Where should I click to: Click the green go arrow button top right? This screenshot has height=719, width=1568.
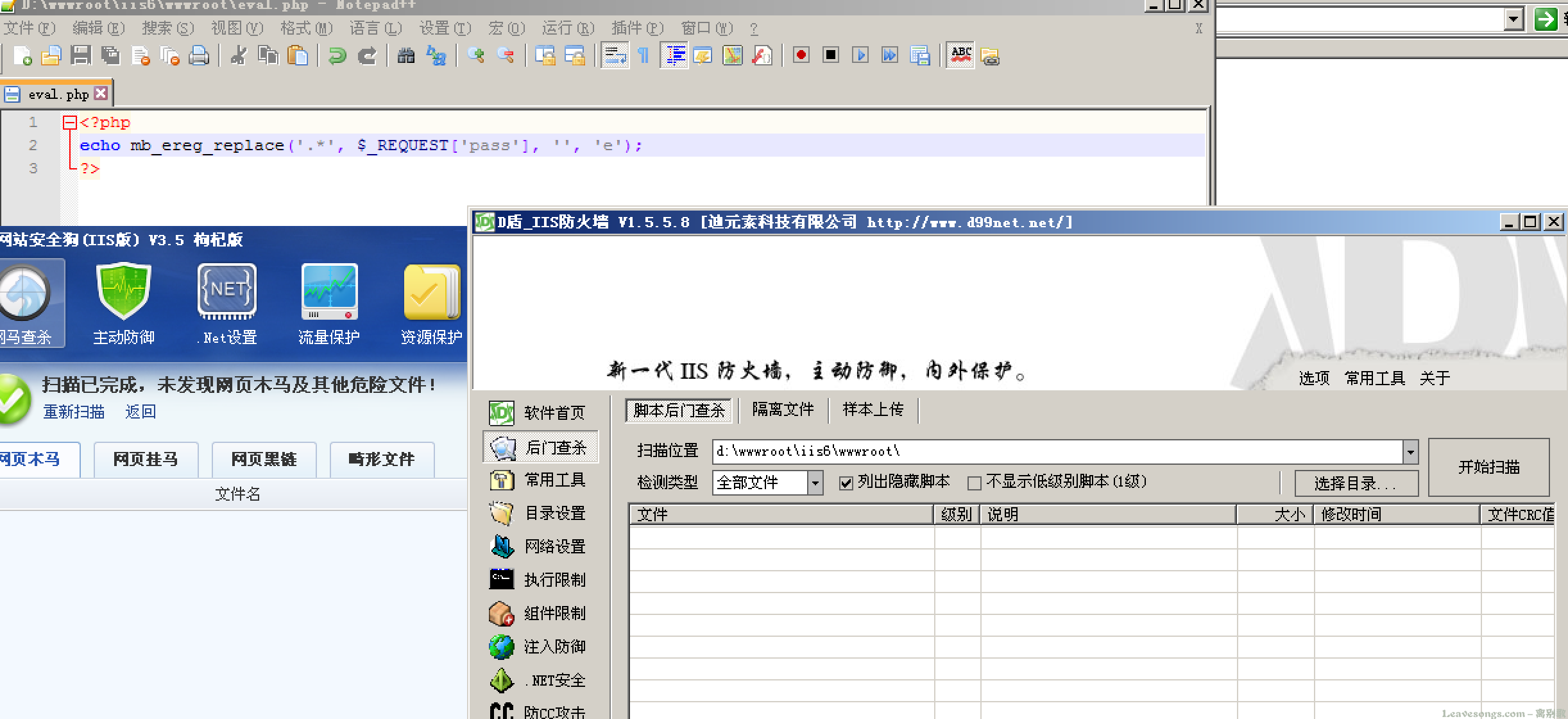1546,19
